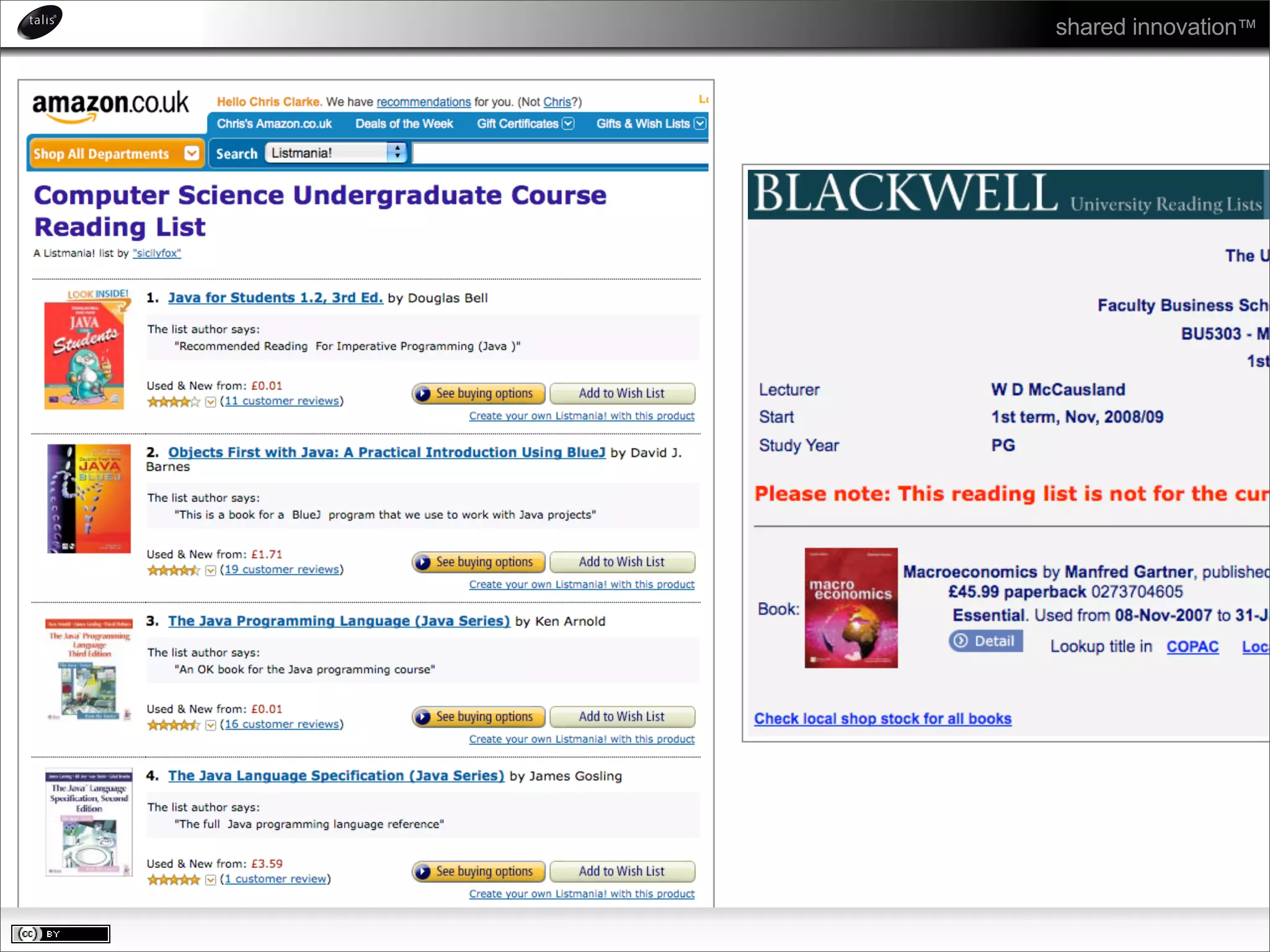
Task: Create Listmania link under Java Language Specification
Action: [582, 894]
